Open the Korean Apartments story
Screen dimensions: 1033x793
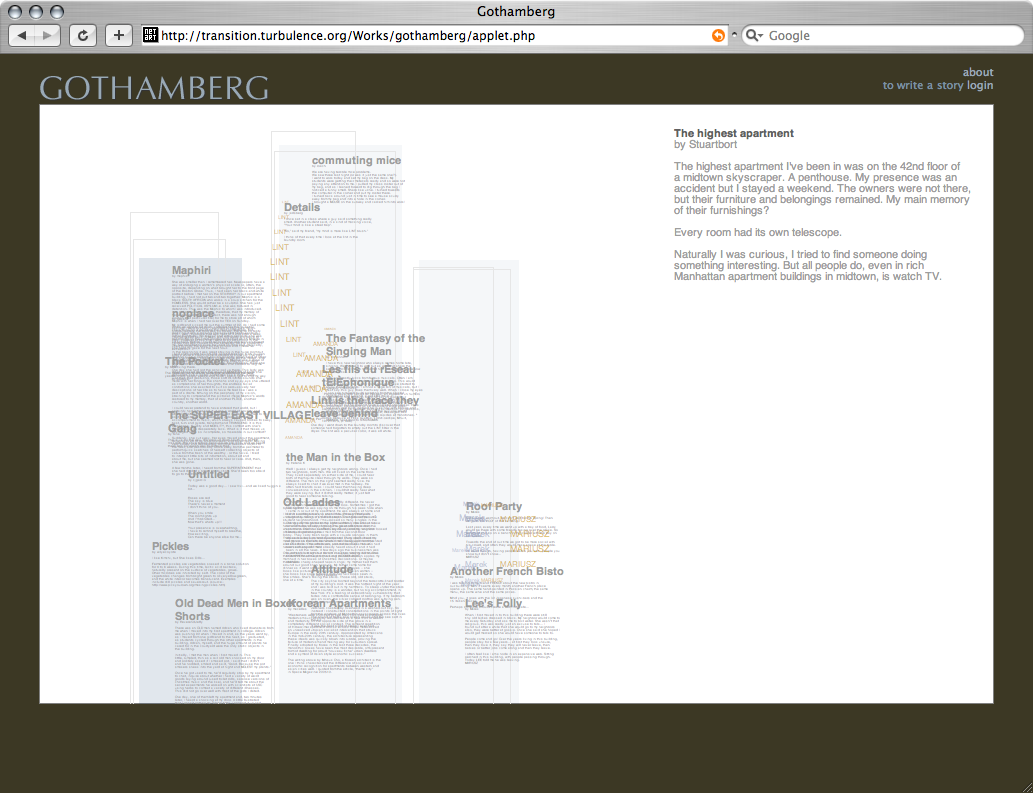pos(339,604)
